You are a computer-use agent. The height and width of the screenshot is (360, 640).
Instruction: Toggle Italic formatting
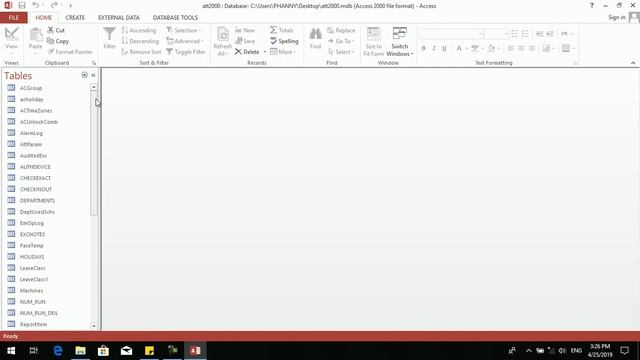pyautogui.click(x=434, y=48)
